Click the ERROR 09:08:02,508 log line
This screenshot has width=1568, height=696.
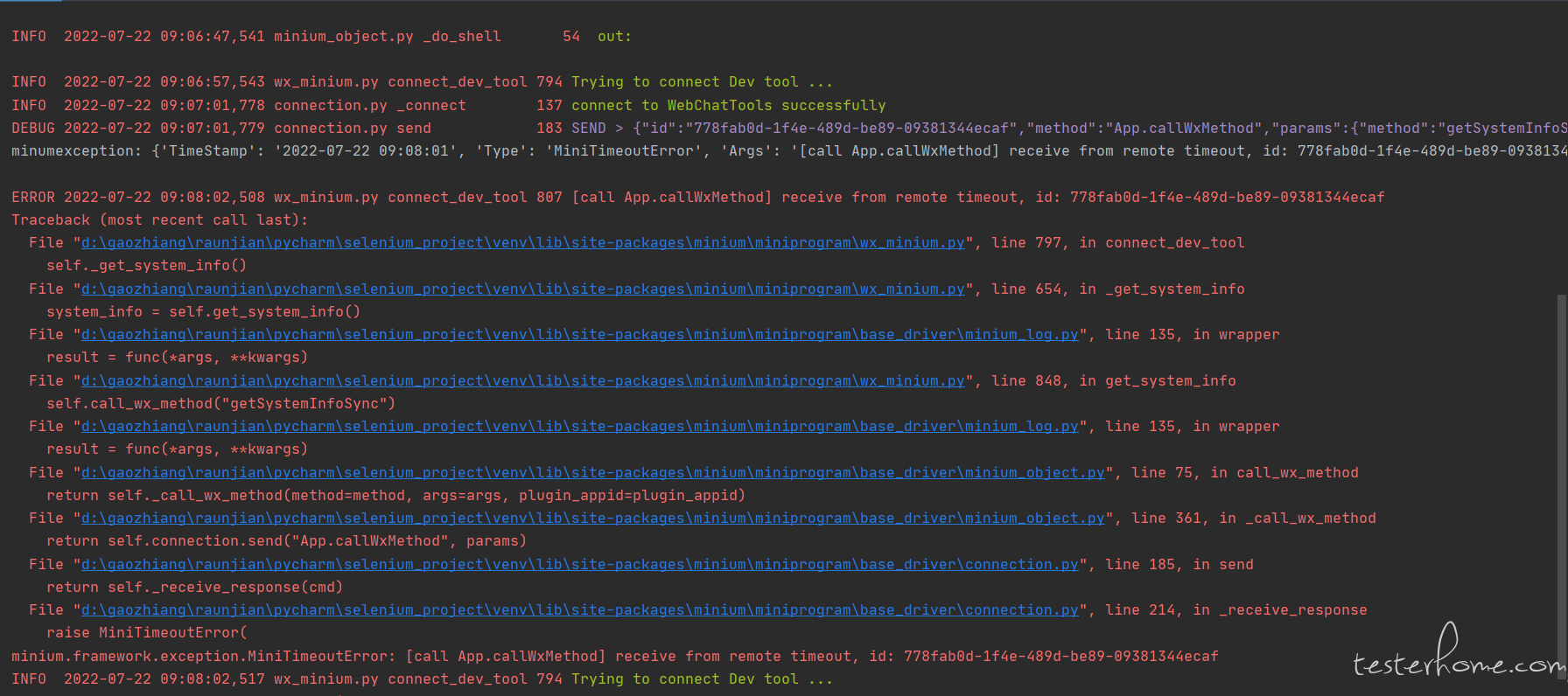[698, 198]
